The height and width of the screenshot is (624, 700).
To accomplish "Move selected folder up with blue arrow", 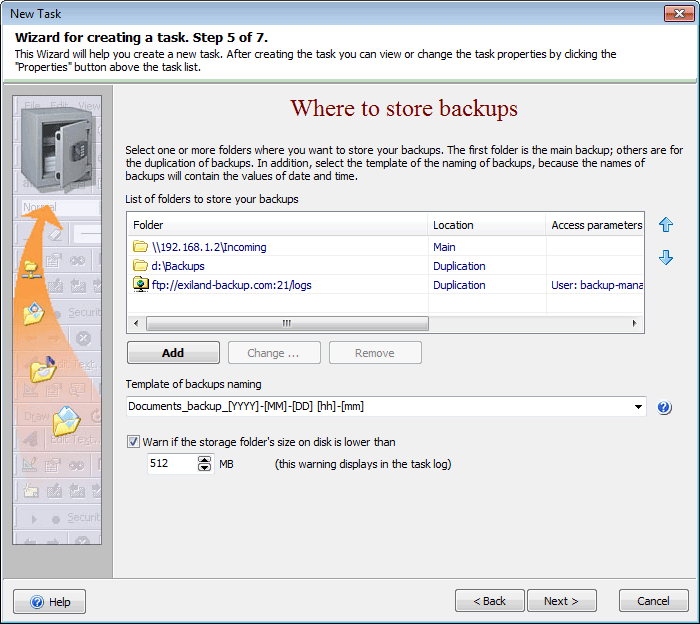I will [666, 225].
